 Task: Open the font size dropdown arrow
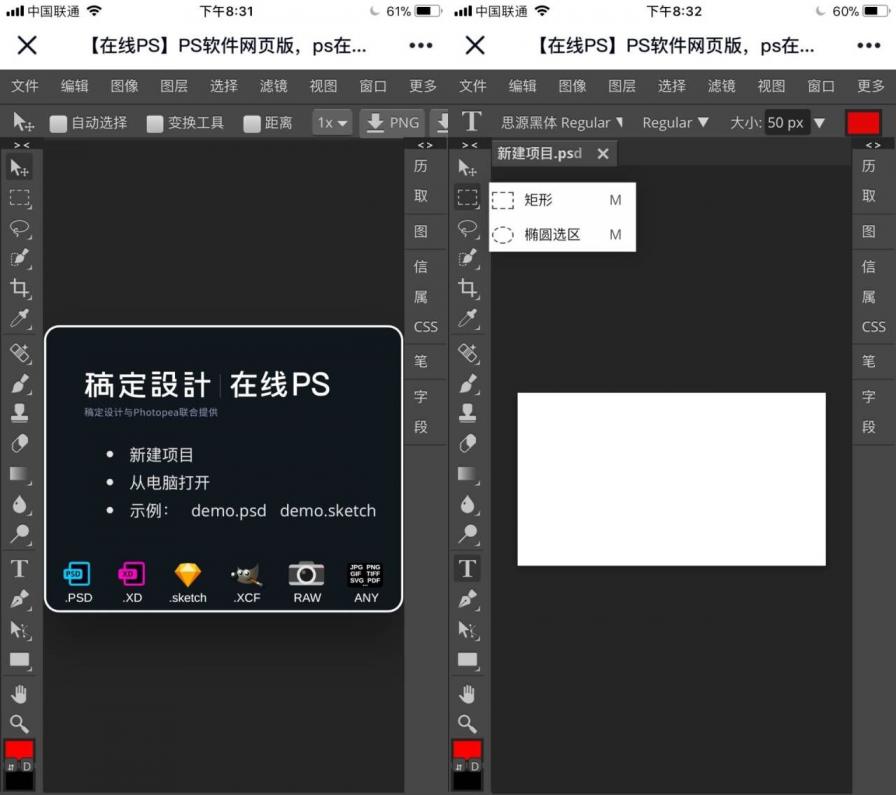(x=819, y=122)
